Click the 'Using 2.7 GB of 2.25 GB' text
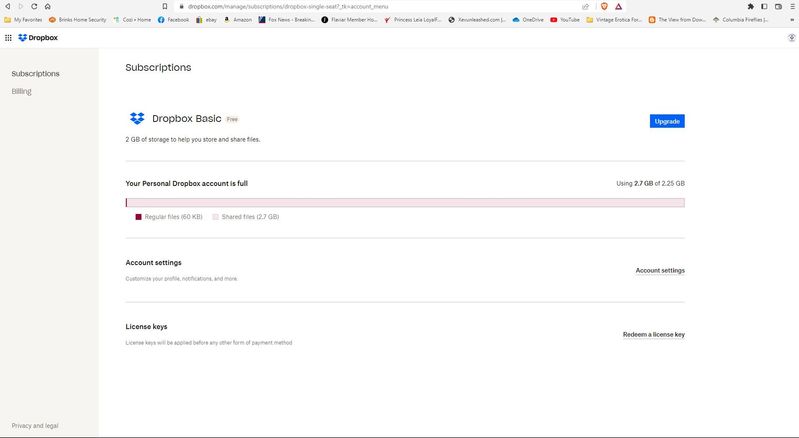This screenshot has width=799, height=438. point(650,183)
